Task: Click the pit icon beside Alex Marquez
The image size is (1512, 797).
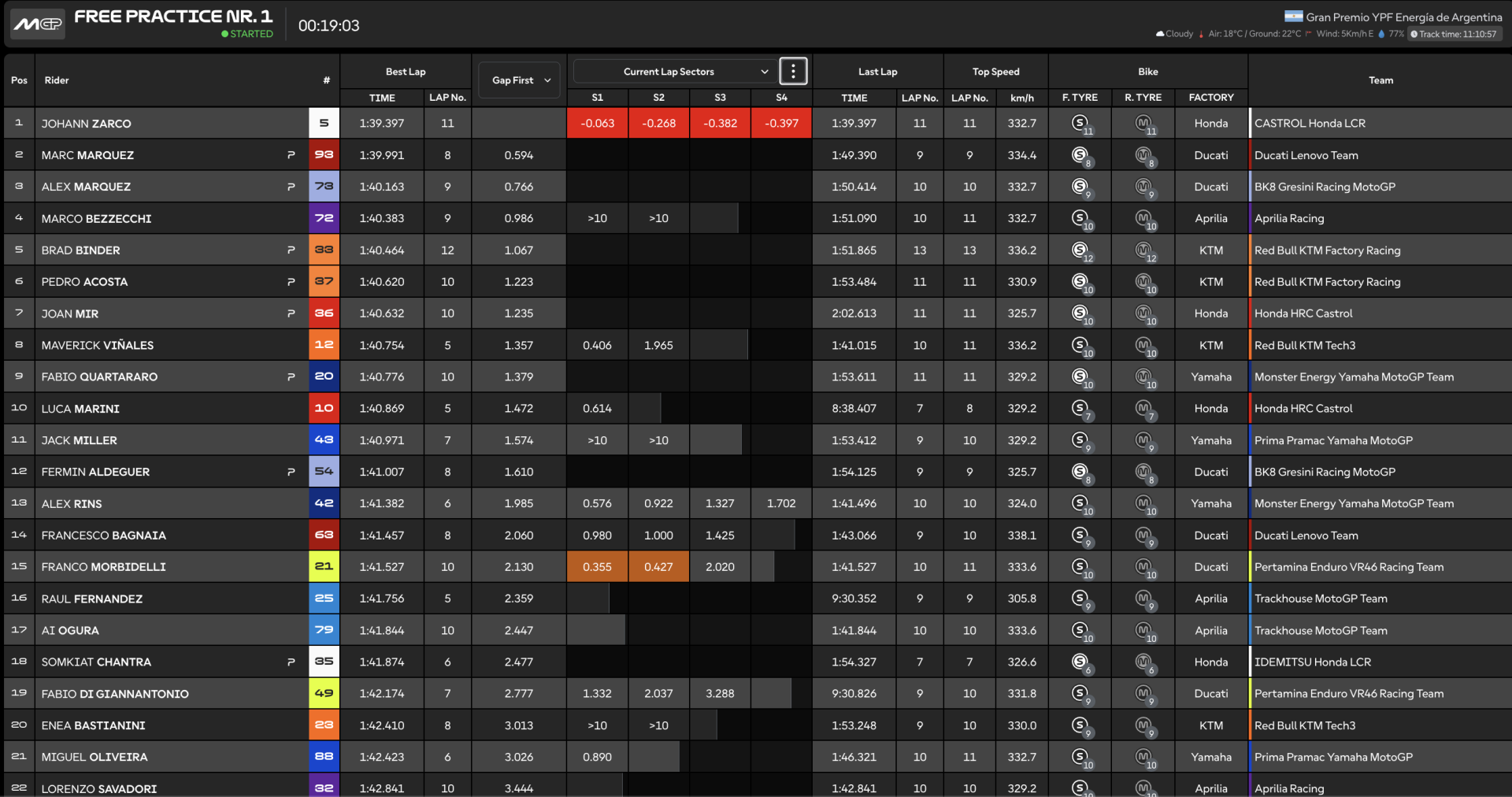Action: (291, 187)
